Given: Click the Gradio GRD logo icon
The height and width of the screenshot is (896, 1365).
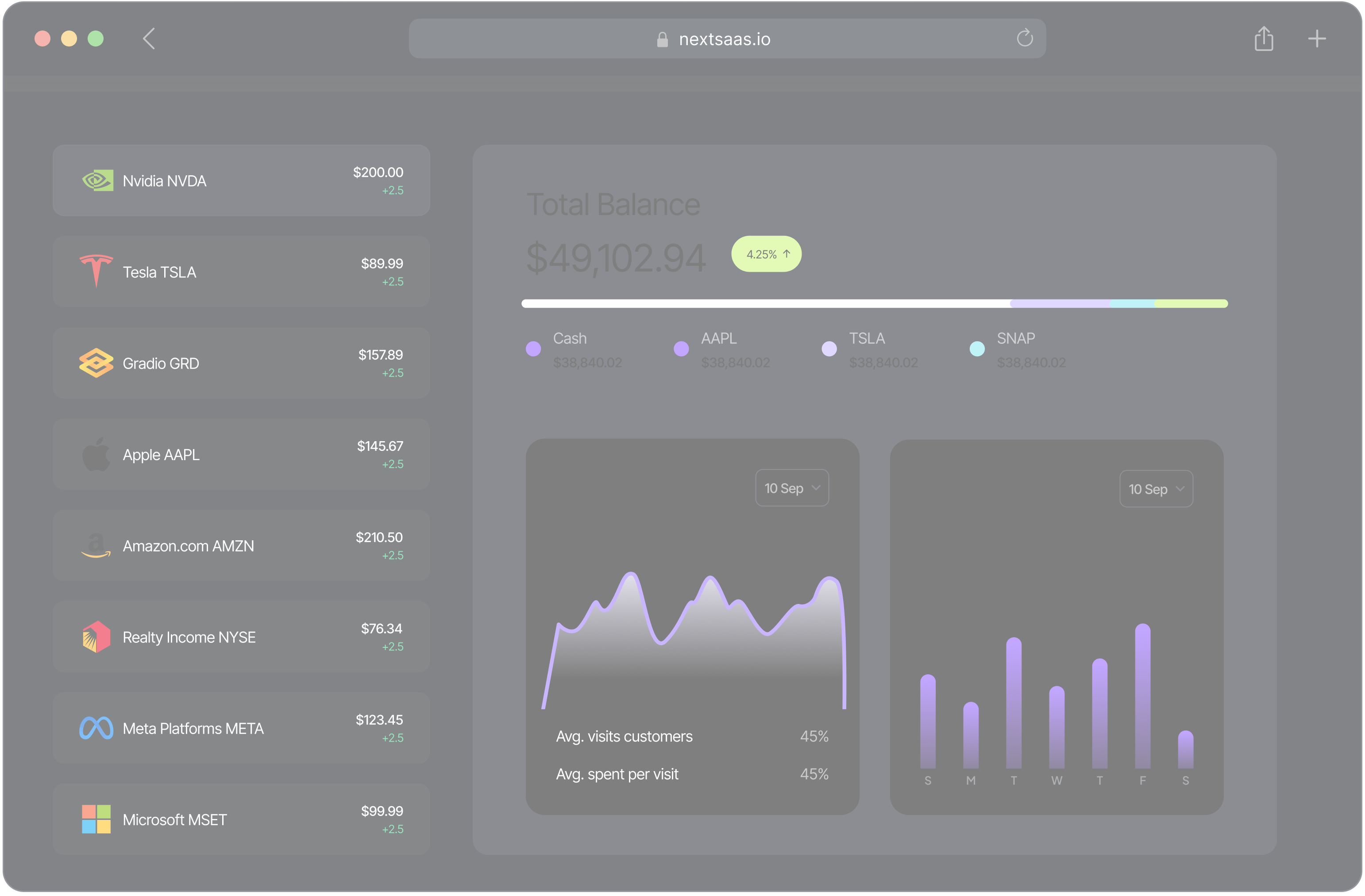Looking at the screenshot, I should tap(96, 362).
